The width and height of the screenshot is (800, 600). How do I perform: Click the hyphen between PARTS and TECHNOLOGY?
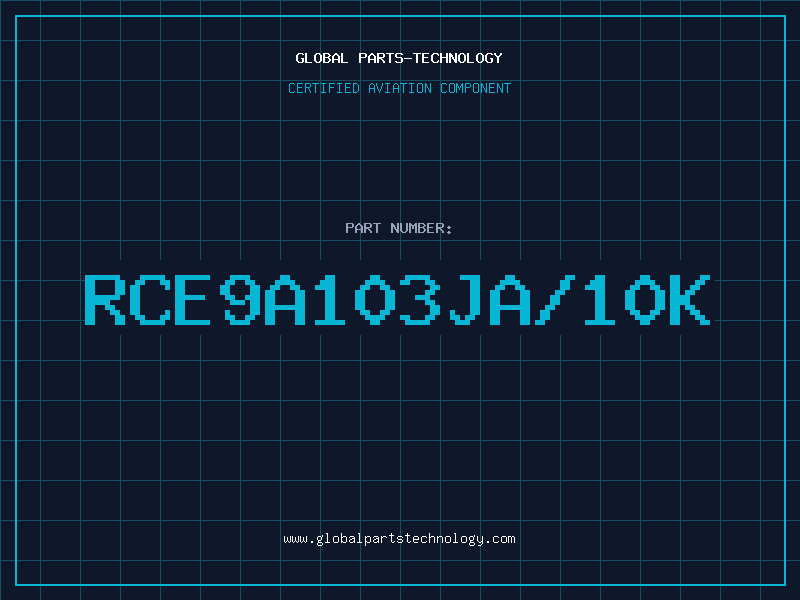[407, 58]
